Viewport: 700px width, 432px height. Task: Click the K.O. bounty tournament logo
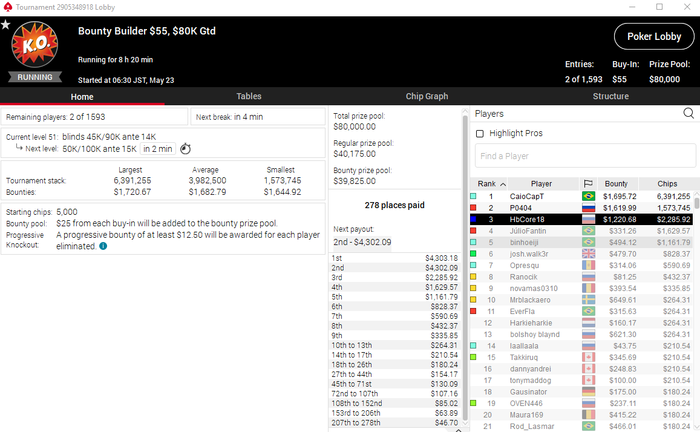point(35,45)
